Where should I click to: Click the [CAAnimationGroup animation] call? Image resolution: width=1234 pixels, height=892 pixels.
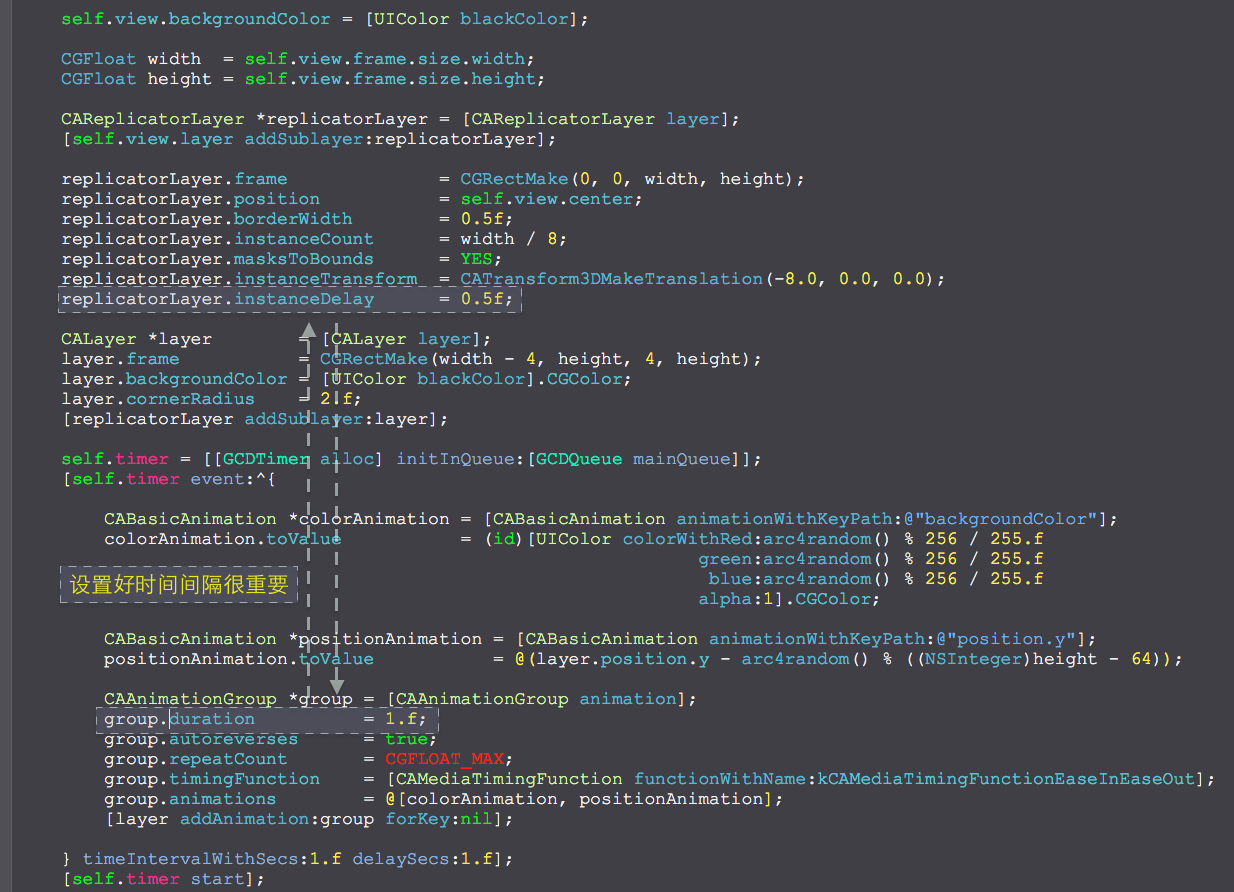(x=536, y=699)
